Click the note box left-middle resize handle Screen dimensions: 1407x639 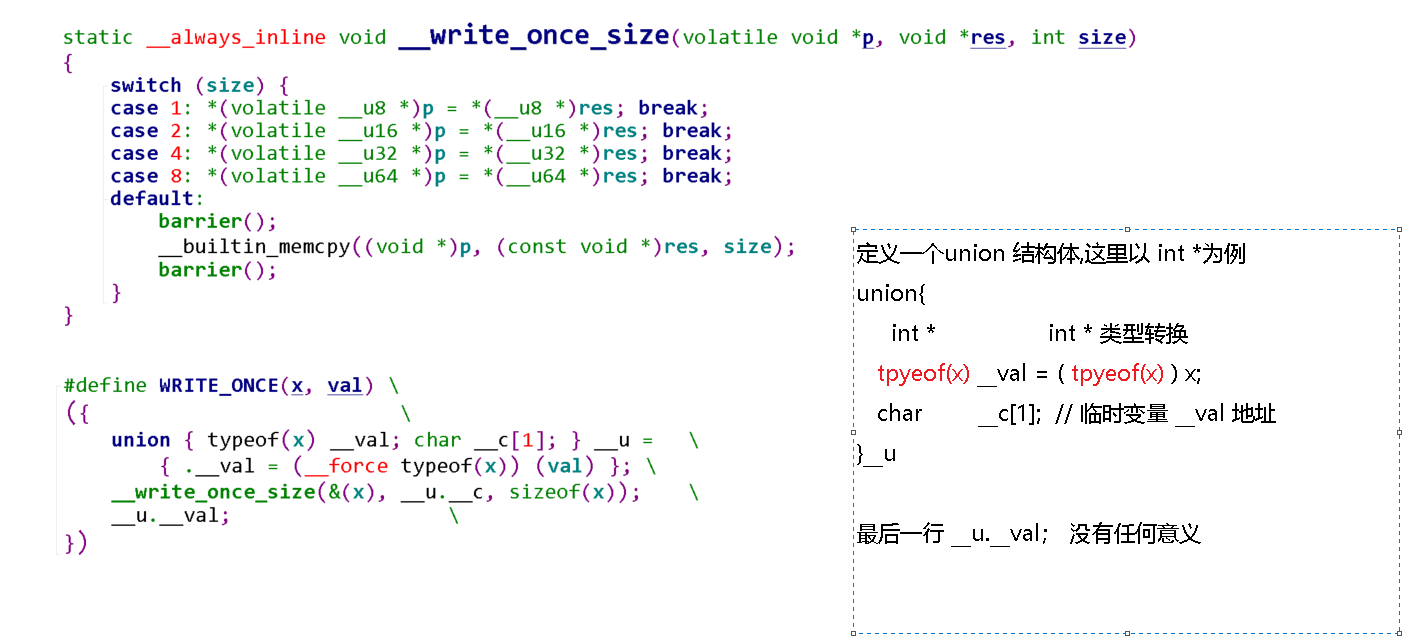click(x=854, y=432)
